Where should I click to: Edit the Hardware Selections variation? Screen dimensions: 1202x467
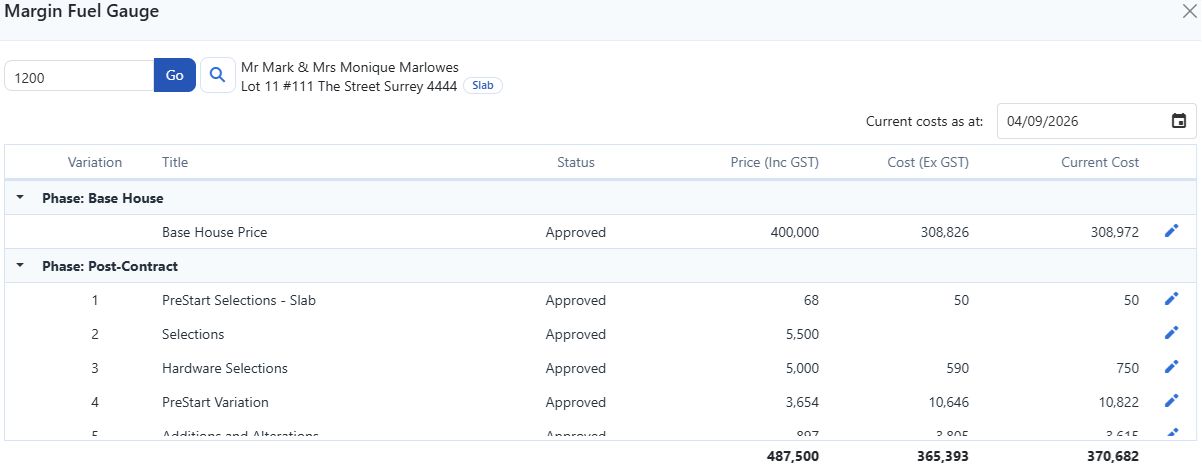(1172, 367)
